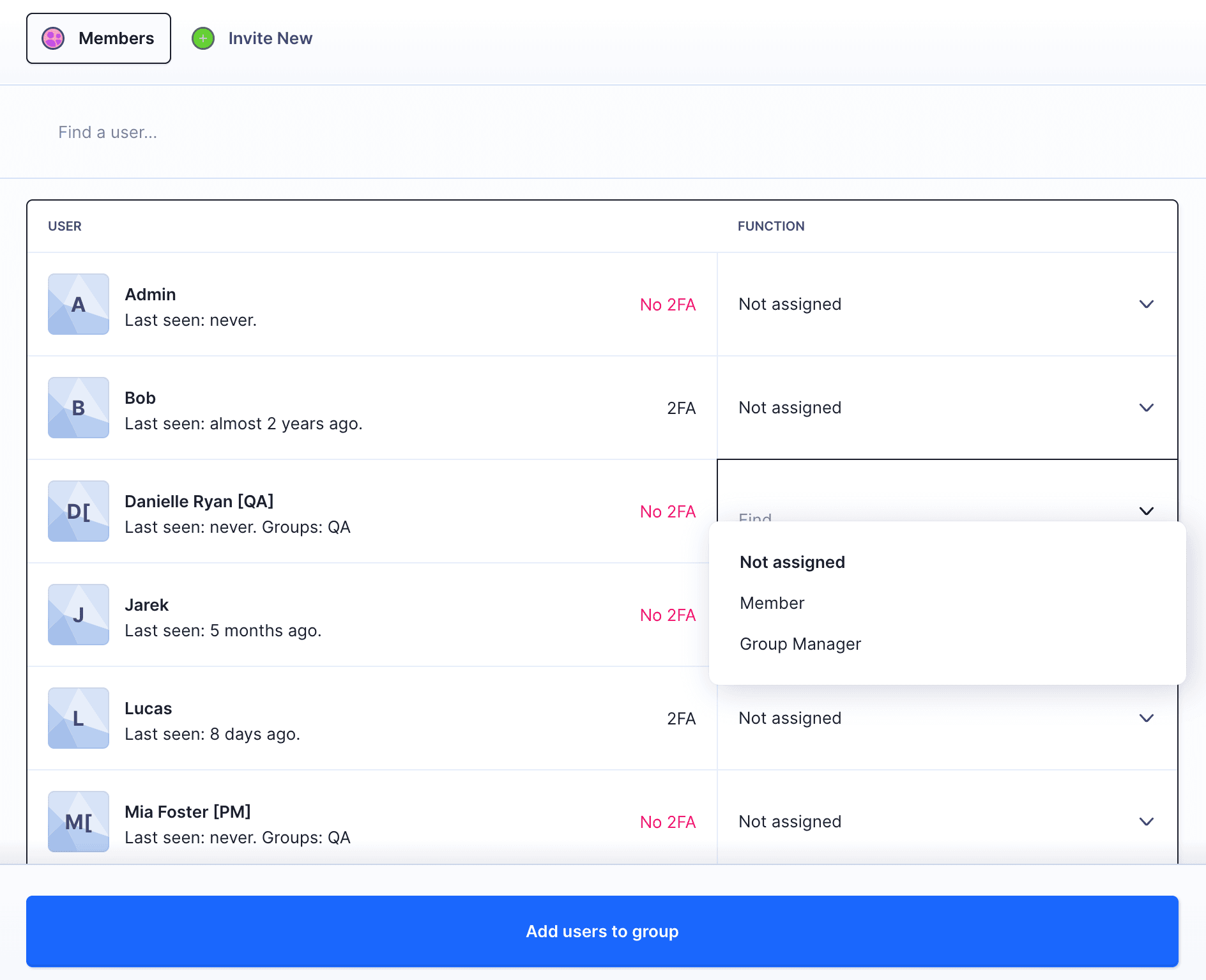Screen dimensions: 1206x980
Task: Click Jarek's avatar icon
Action: (x=79, y=615)
